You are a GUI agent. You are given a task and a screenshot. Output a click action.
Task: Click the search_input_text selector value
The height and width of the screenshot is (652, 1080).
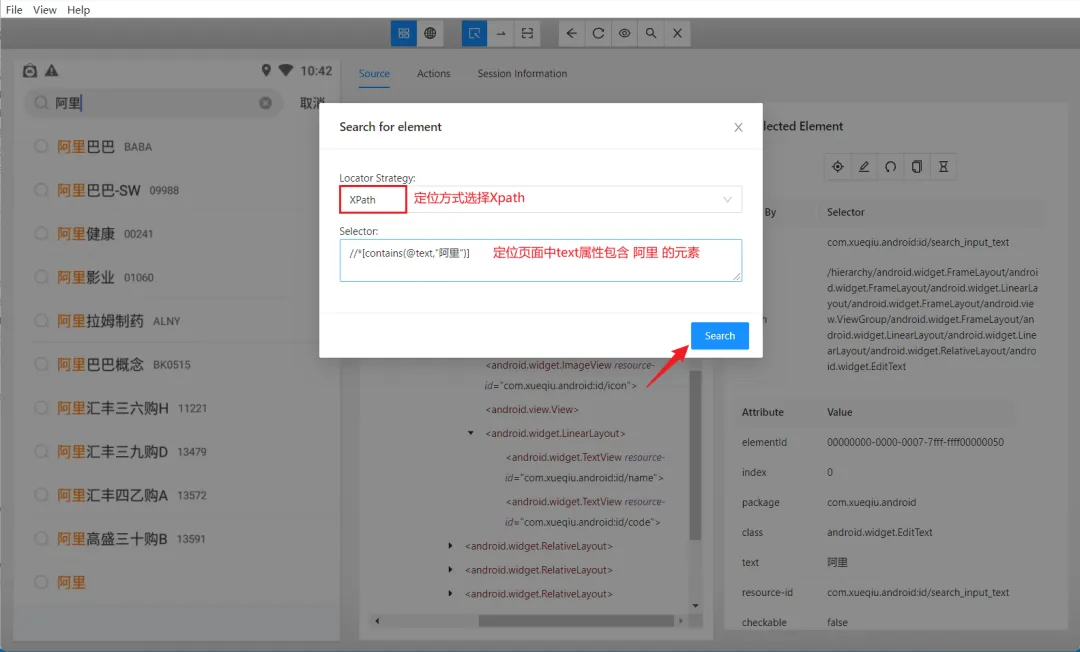point(917,242)
